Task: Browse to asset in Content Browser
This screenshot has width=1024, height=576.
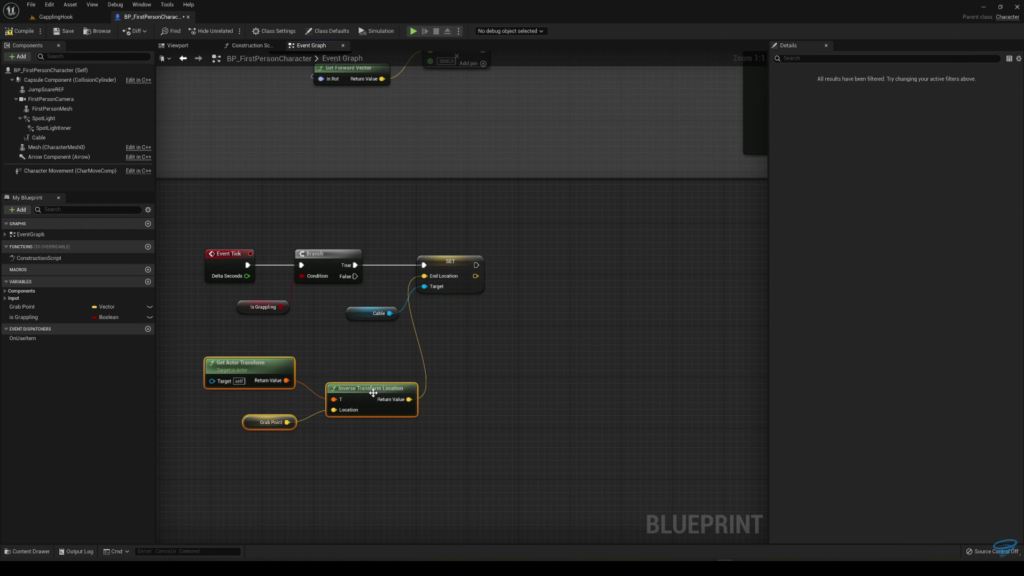Action: click(x=97, y=31)
